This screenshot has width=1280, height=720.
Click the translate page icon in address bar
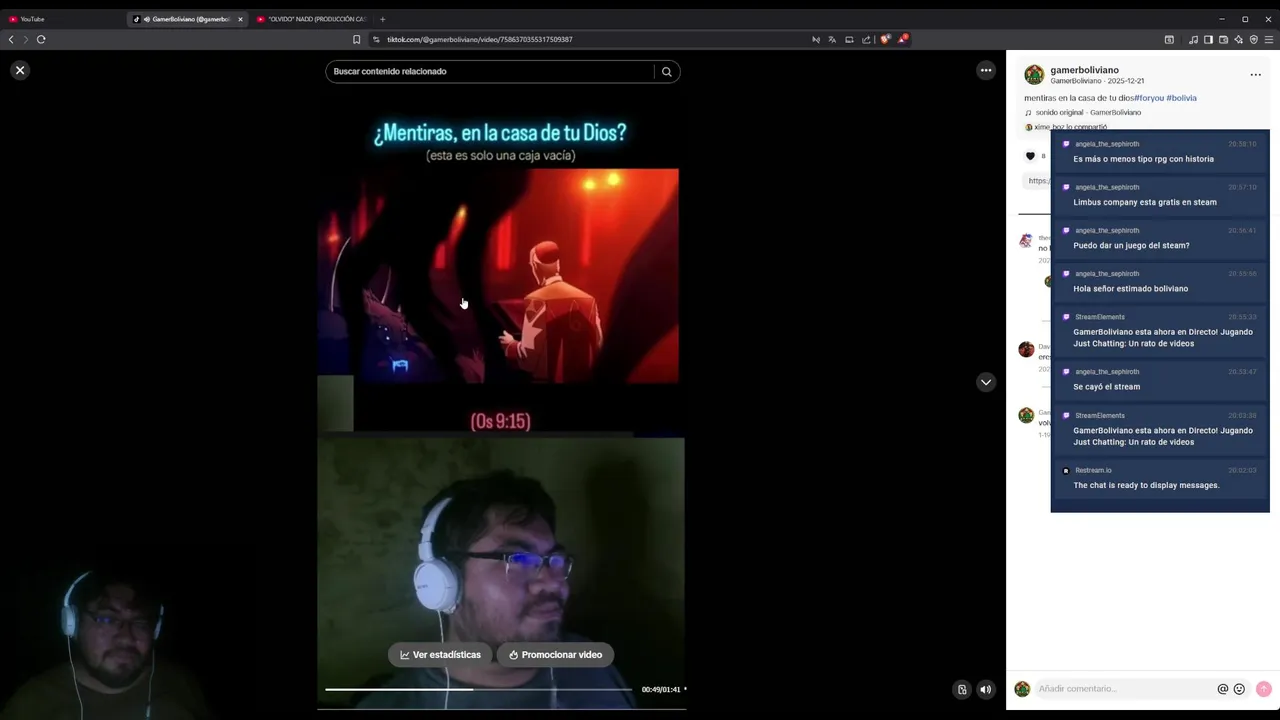(832, 39)
